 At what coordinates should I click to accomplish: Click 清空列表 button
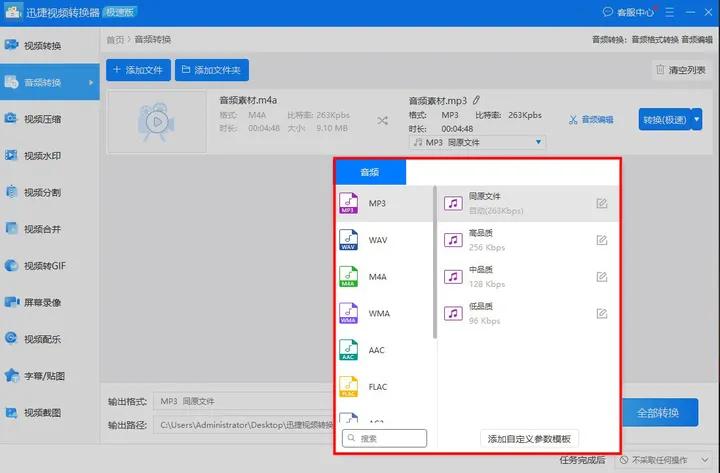point(681,70)
